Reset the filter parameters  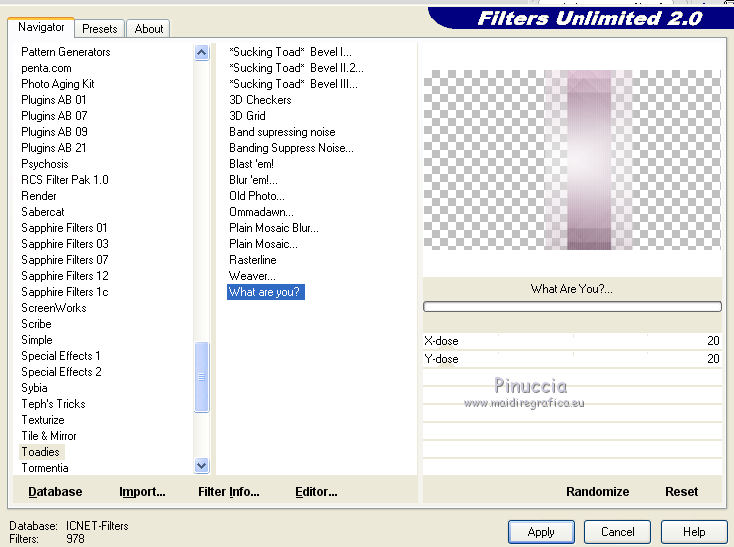tap(682, 492)
